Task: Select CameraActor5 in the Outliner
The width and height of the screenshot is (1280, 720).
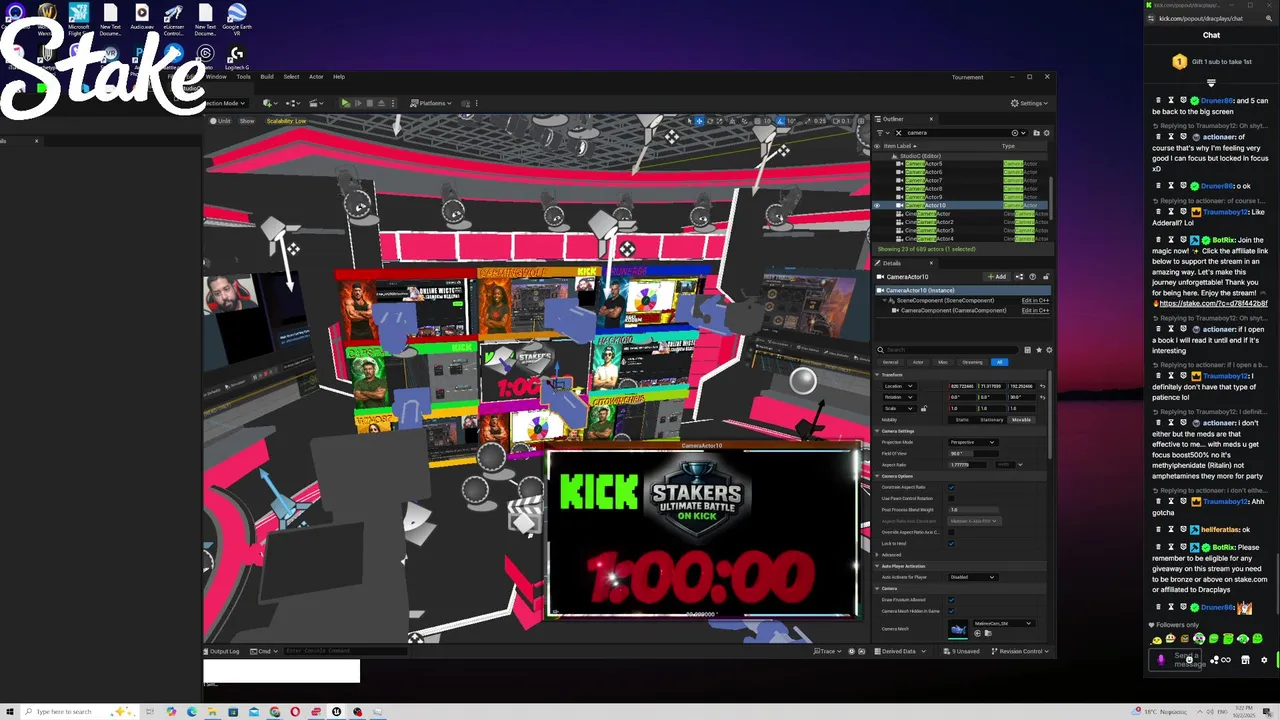Action: (x=925, y=164)
